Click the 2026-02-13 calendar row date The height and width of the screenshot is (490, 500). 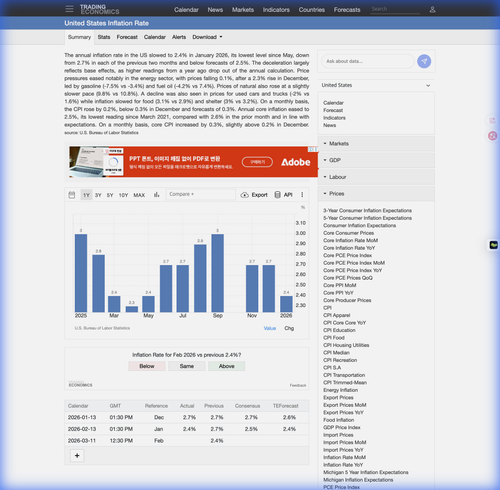tap(82, 429)
